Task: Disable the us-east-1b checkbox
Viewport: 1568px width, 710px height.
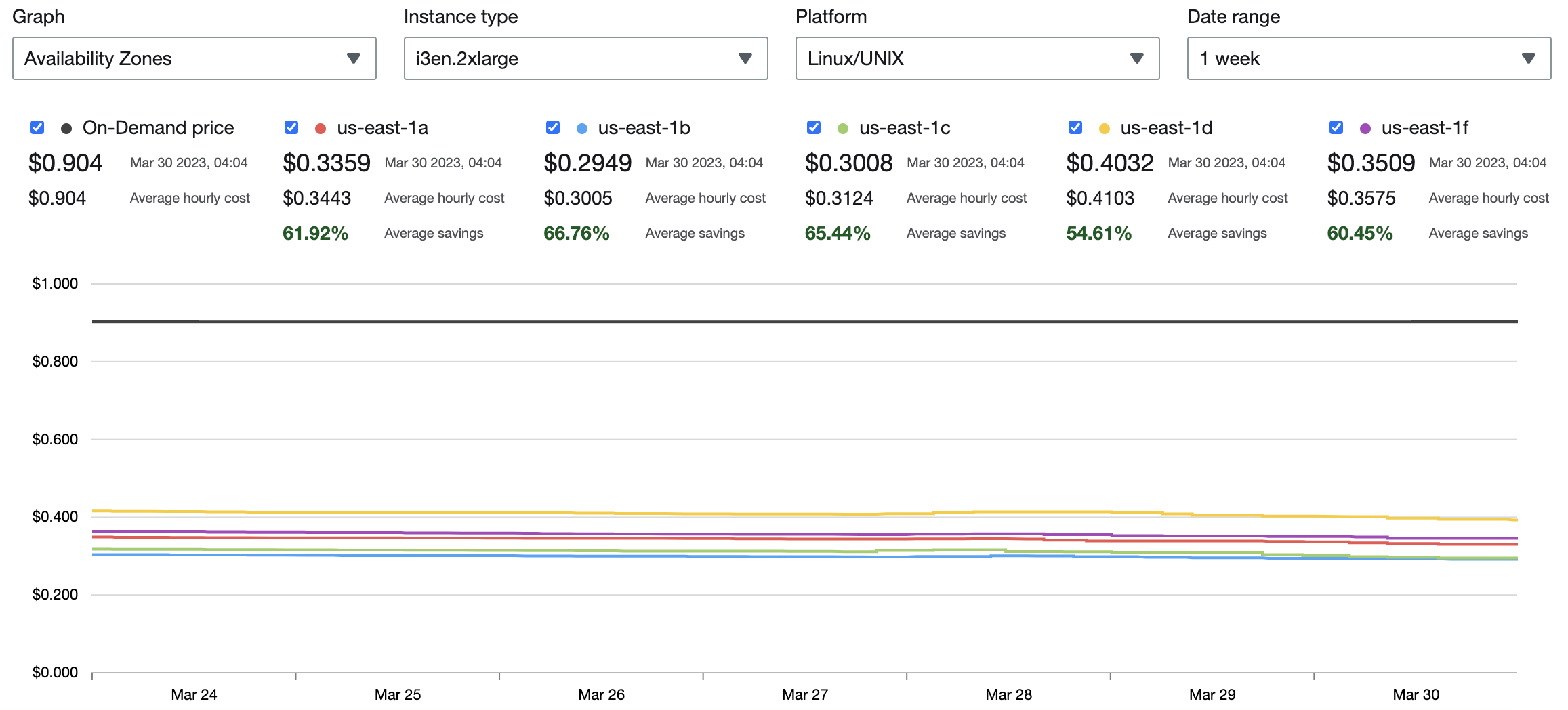Action: tap(553, 128)
